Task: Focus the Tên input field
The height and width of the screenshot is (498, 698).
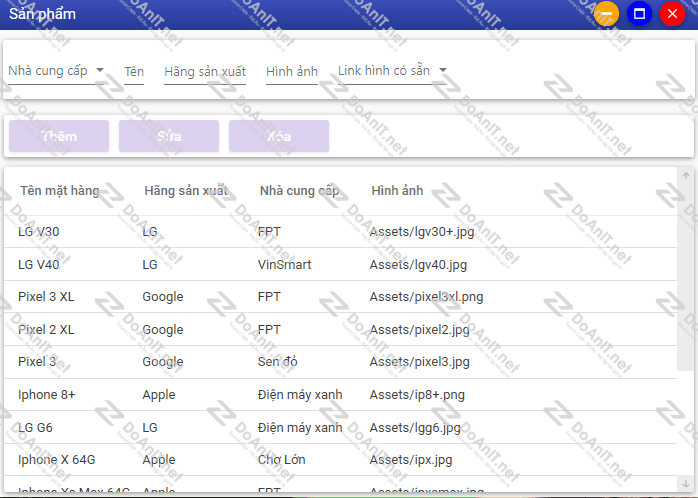Action: coord(134,72)
